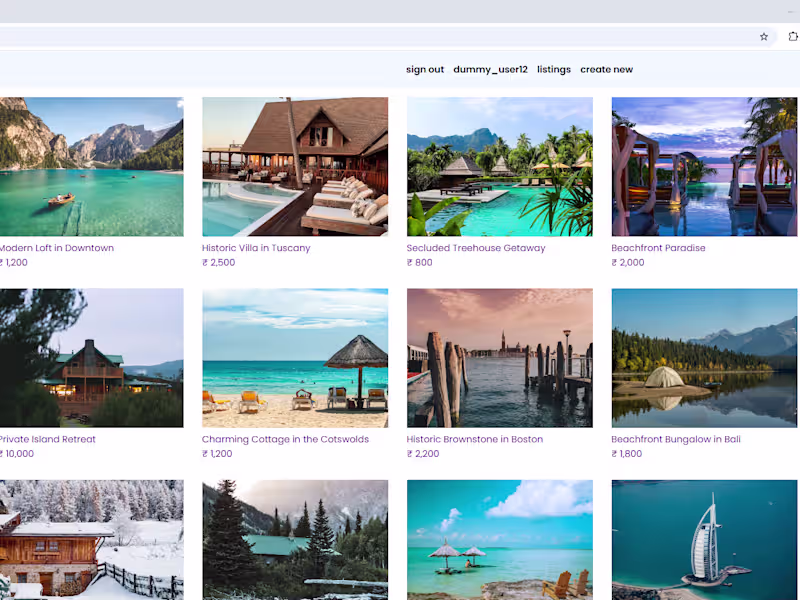Open the Beachfront Paradise photo
The image size is (800, 600).
tap(704, 166)
